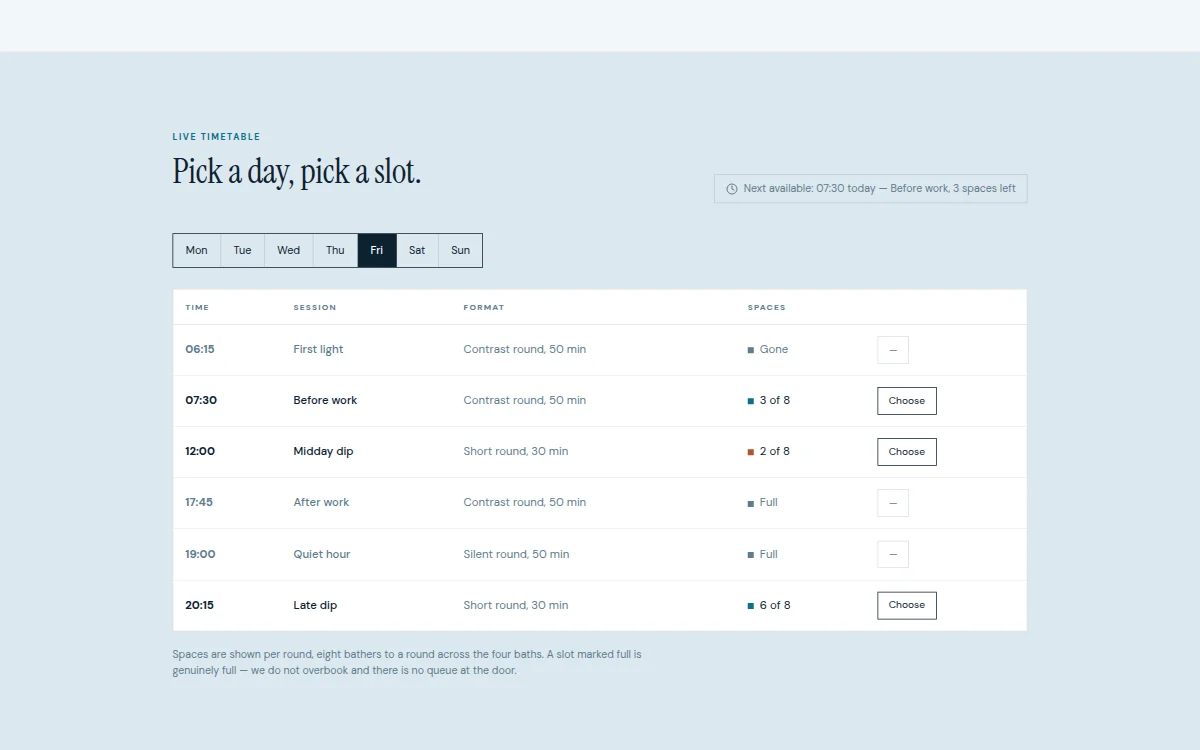Click the teal status square beside 3 of 8
This screenshot has height=750, width=1200.
[x=751, y=401]
